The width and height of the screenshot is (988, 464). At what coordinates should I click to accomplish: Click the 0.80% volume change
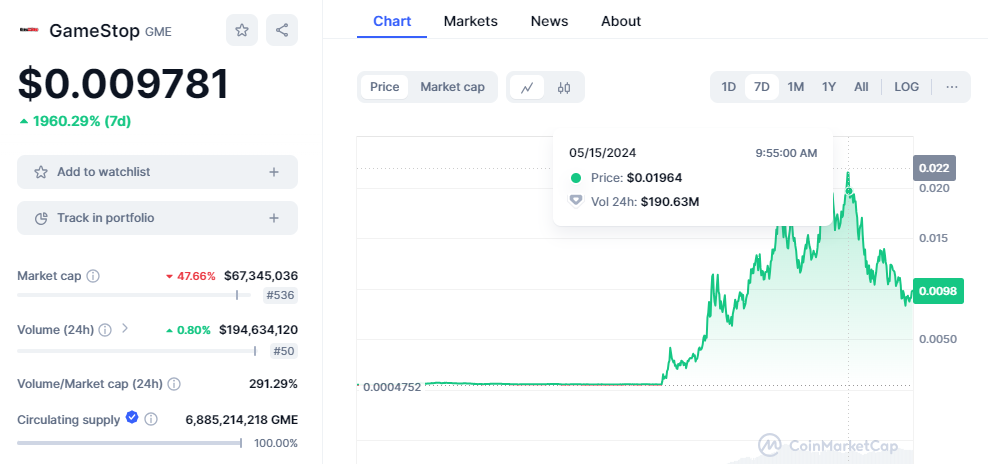[188, 330]
